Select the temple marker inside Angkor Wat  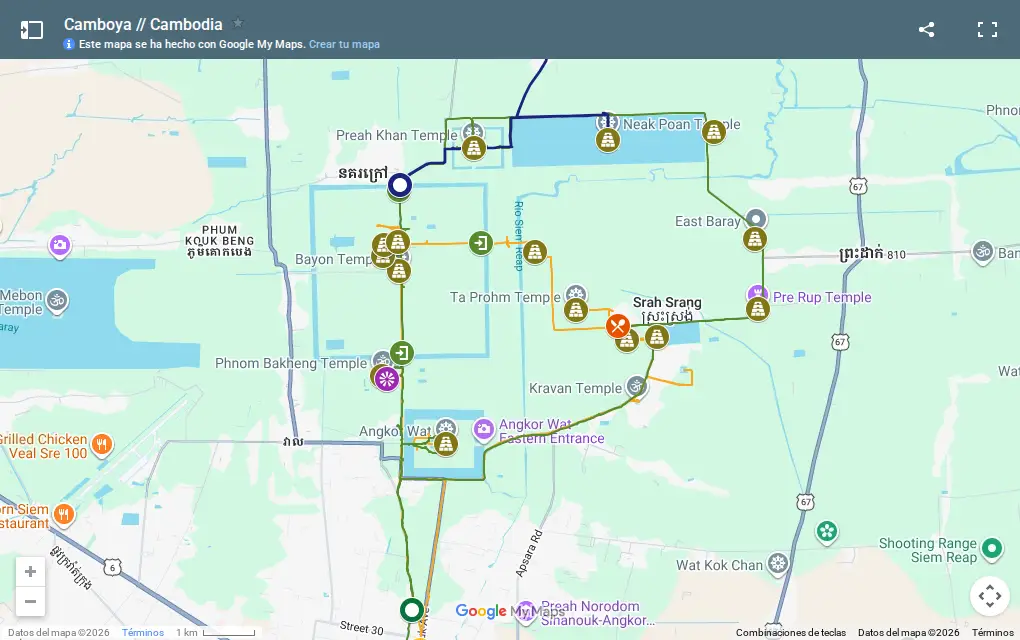(446, 444)
